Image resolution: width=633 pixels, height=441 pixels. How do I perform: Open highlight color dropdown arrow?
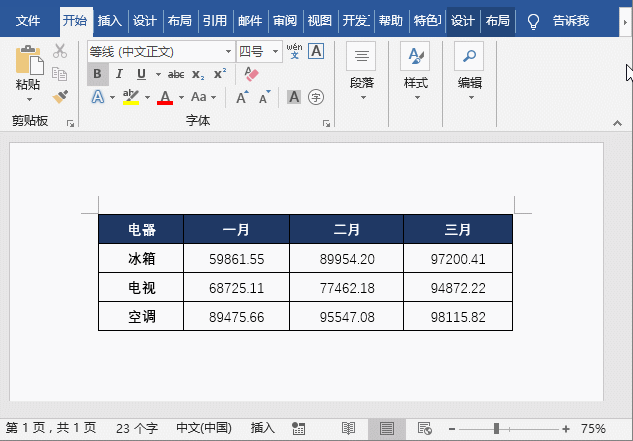pos(147,97)
